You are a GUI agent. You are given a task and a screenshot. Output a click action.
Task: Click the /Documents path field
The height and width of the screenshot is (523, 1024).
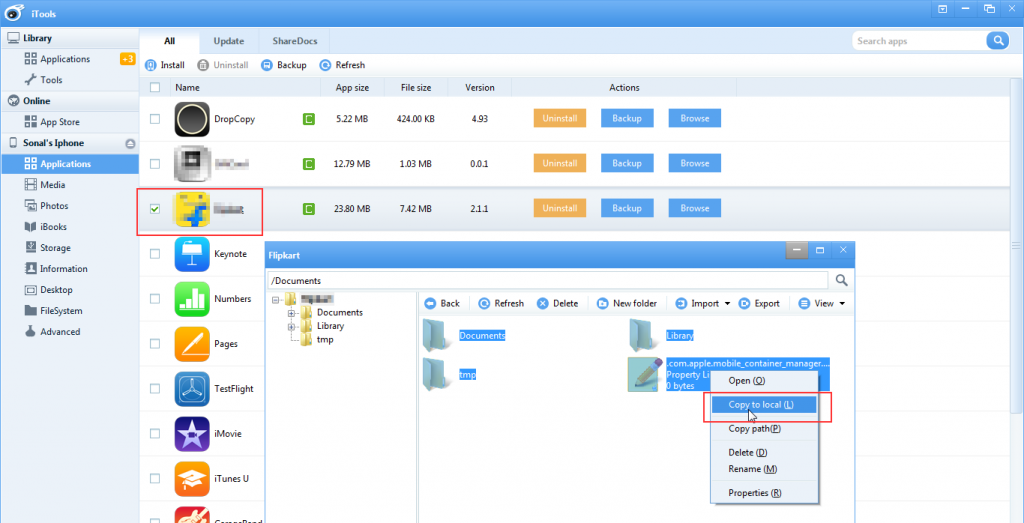[x=548, y=281]
